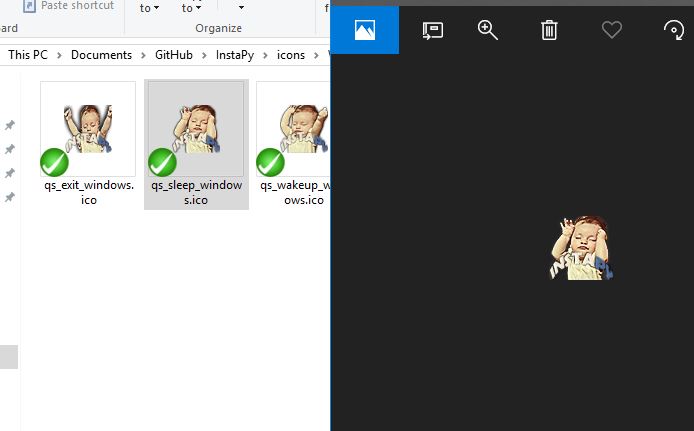Click the sync checkmark on qs_sleep_windows.ico
Image resolution: width=694 pixels, height=431 pixels.
click(x=162, y=162)
